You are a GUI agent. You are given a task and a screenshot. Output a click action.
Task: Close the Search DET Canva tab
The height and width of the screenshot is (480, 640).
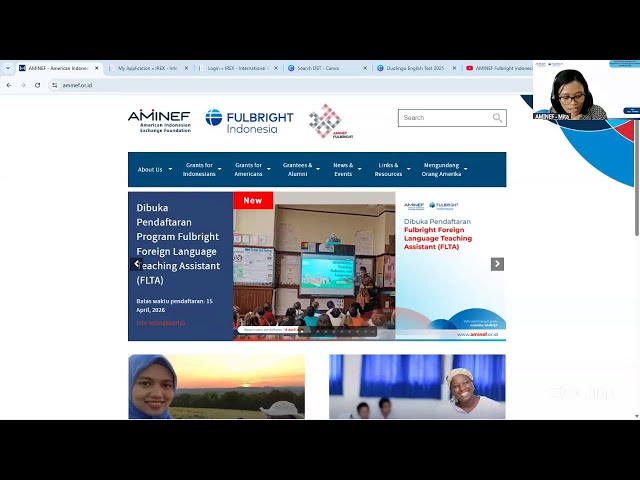coord(365,68)
